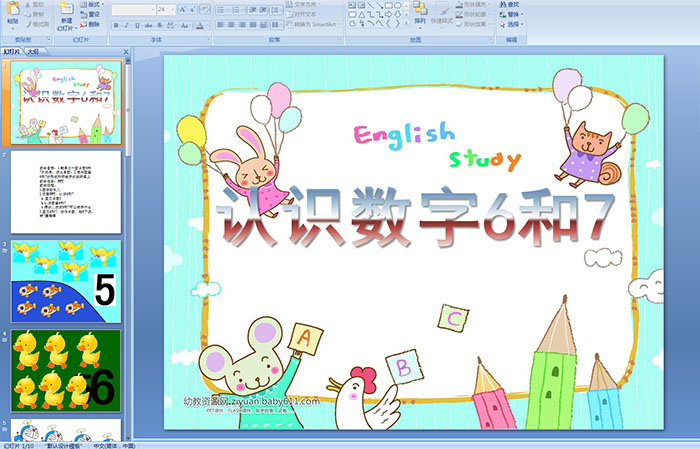
Task: Pick the down block arrow shape
Action: coord(397,14)
